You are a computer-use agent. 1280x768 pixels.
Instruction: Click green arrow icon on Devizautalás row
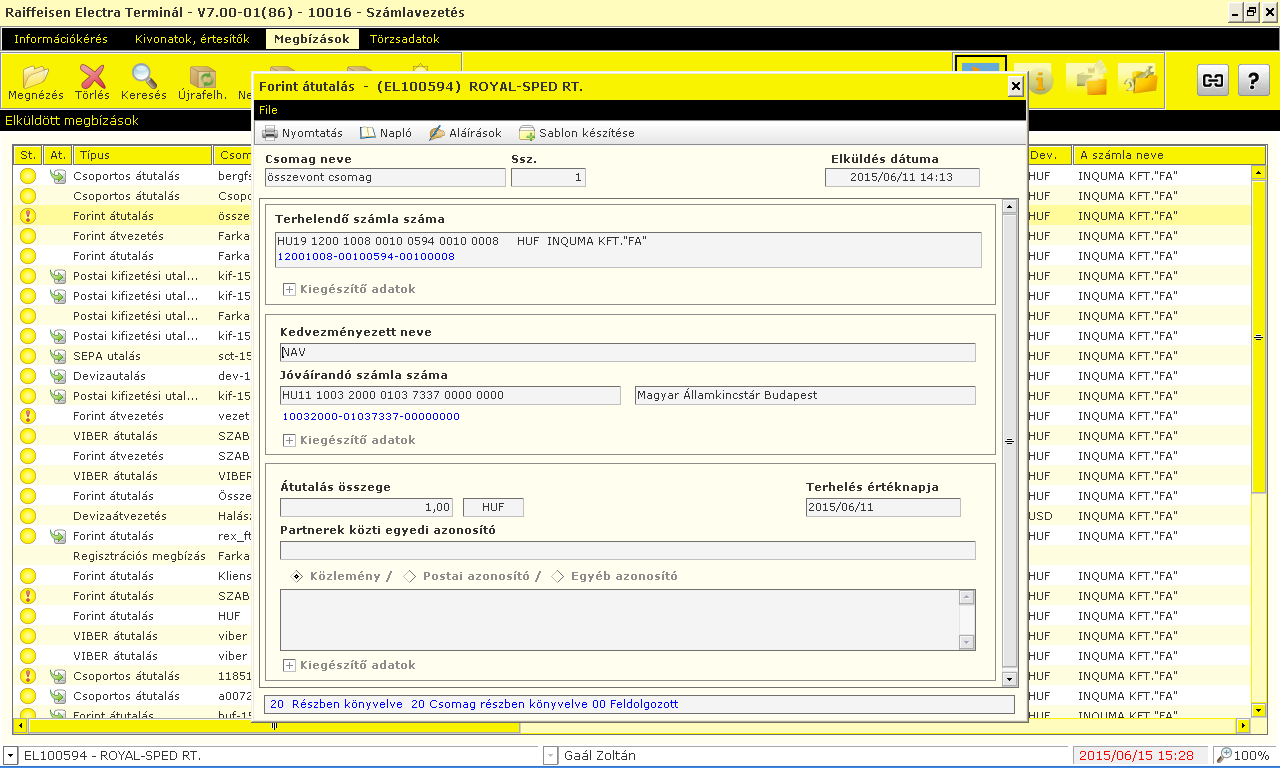[58, 376]
